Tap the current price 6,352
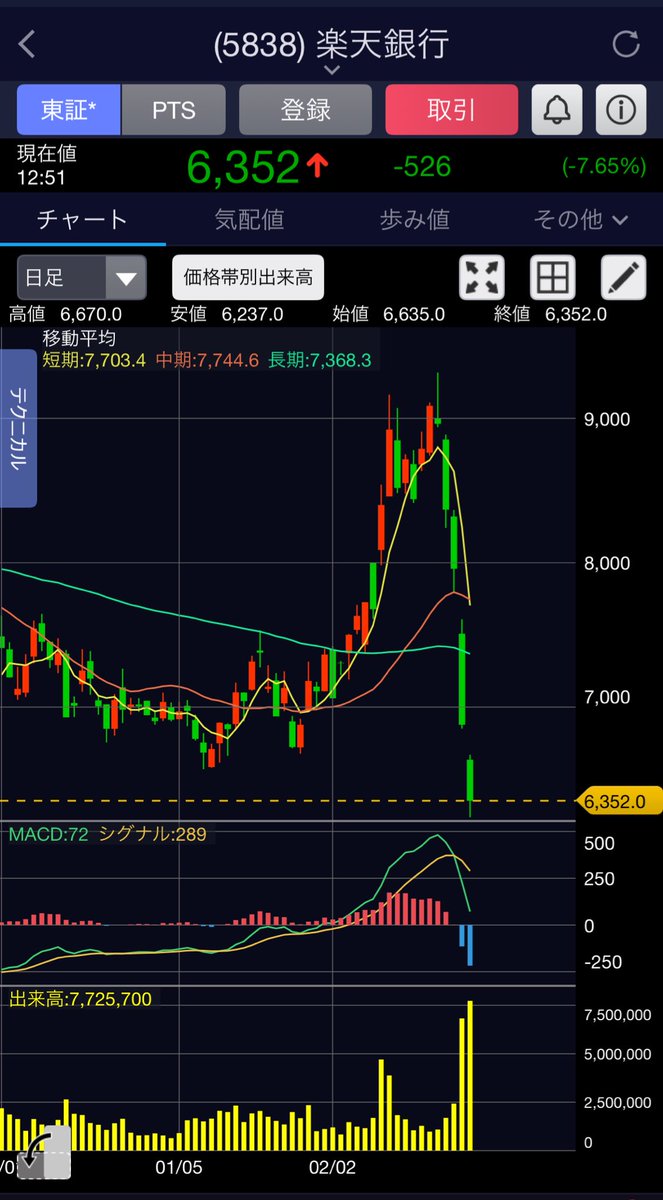The image size is (663, 1200). point(243,167)
